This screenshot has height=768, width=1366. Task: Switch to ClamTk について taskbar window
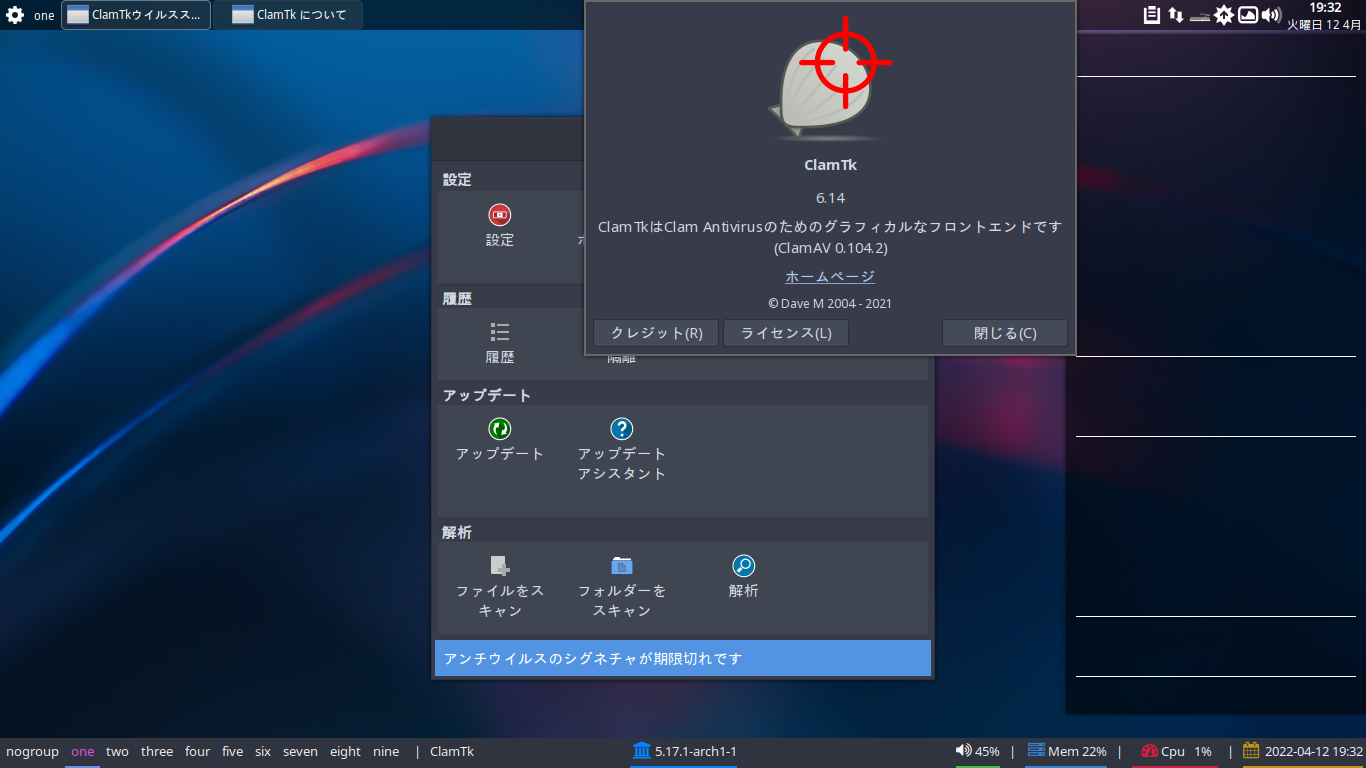(287, 15)
